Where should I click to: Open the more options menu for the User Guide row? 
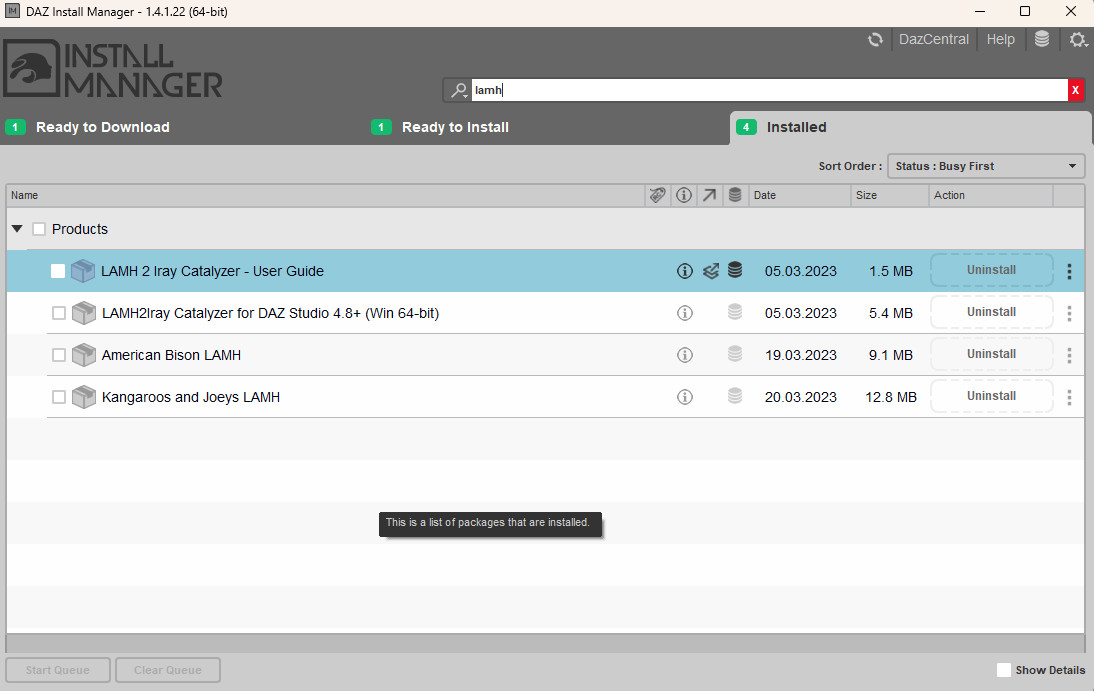tap(1069, 272)
